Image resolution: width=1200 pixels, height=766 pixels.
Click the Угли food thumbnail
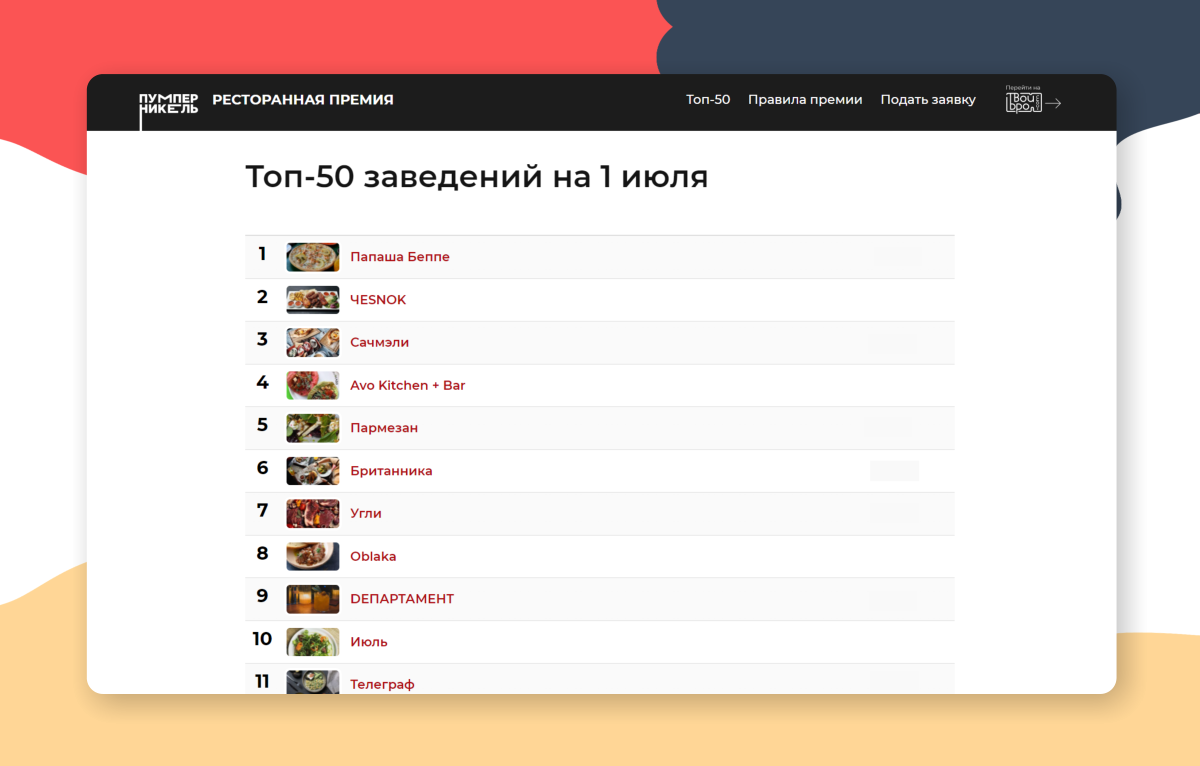312,514
